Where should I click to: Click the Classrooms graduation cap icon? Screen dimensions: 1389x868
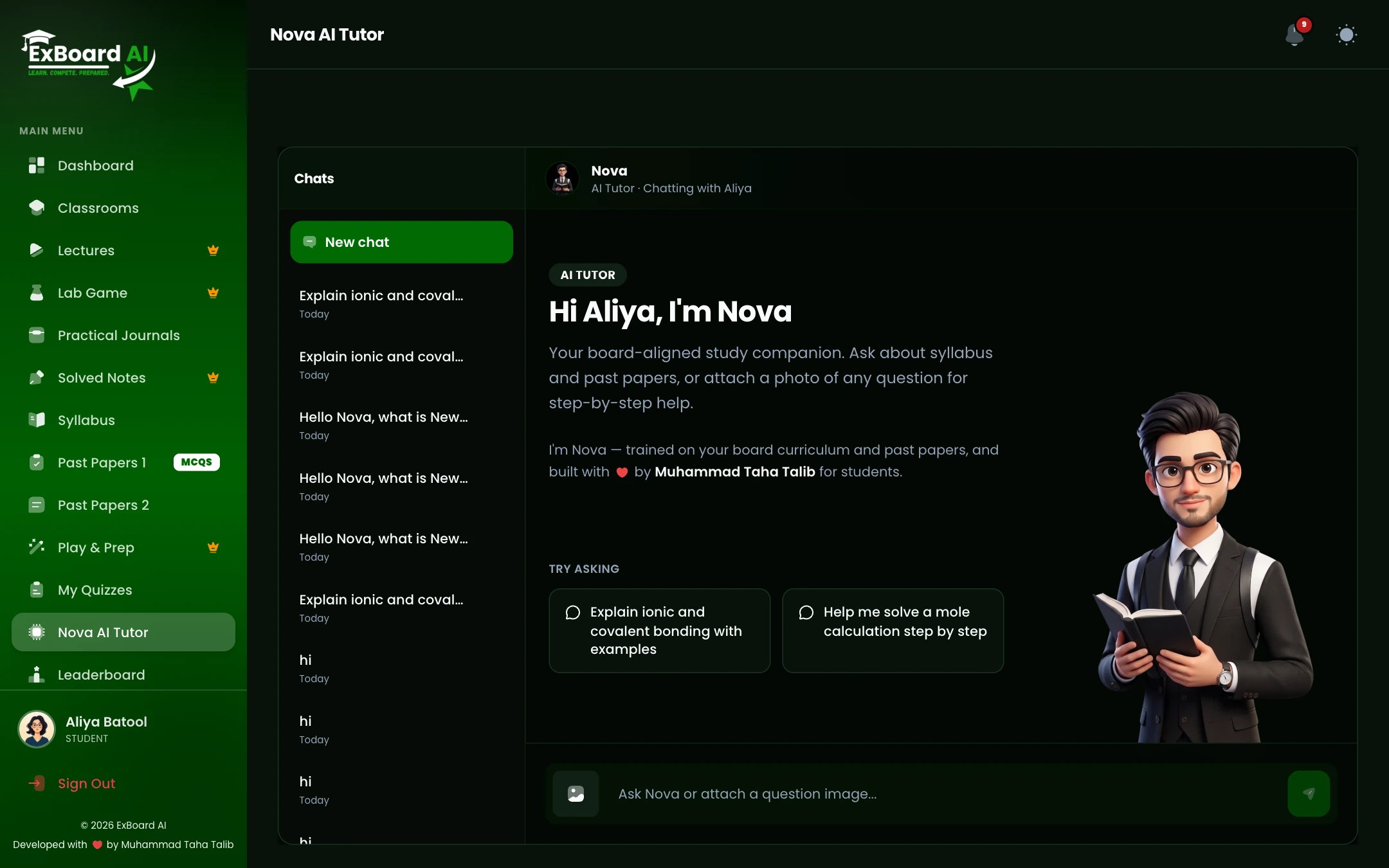pos(37,208)
